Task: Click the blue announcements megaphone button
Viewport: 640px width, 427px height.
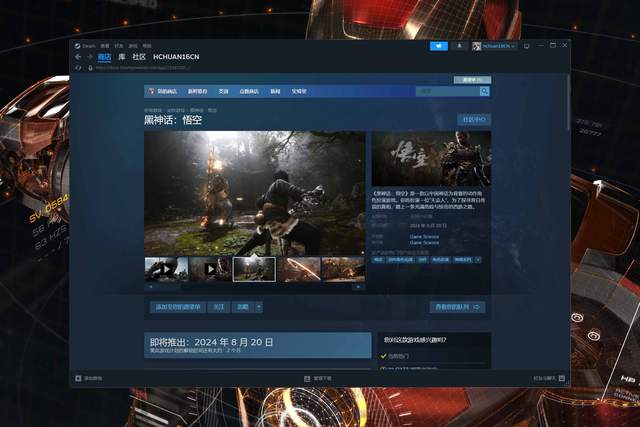Action: point(439,46)
